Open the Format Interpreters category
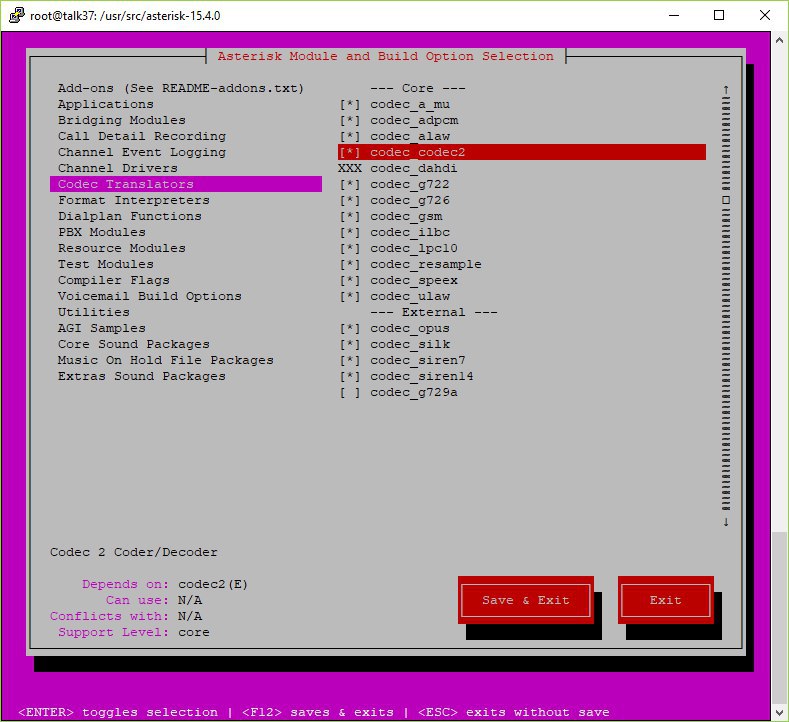The image size is (789, 722). point(134,200)
